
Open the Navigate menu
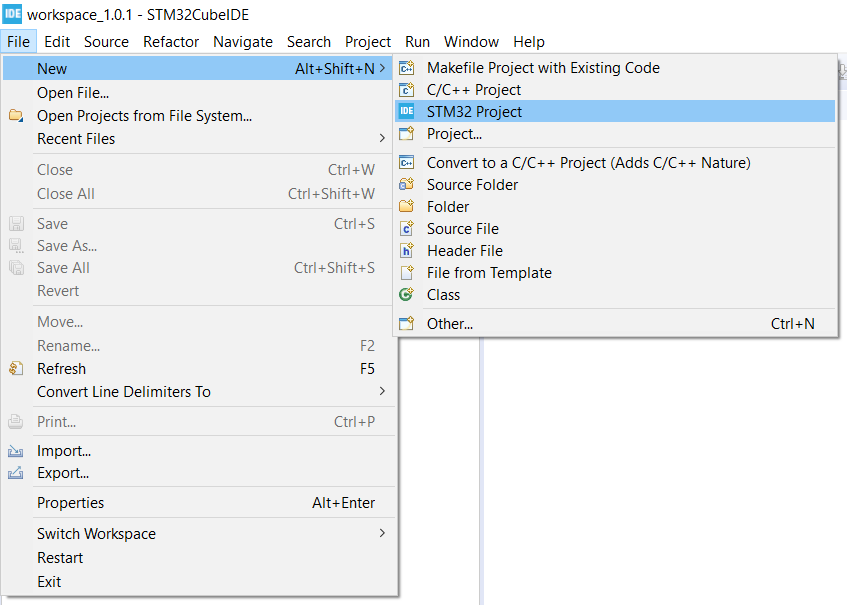pos(243,42)
